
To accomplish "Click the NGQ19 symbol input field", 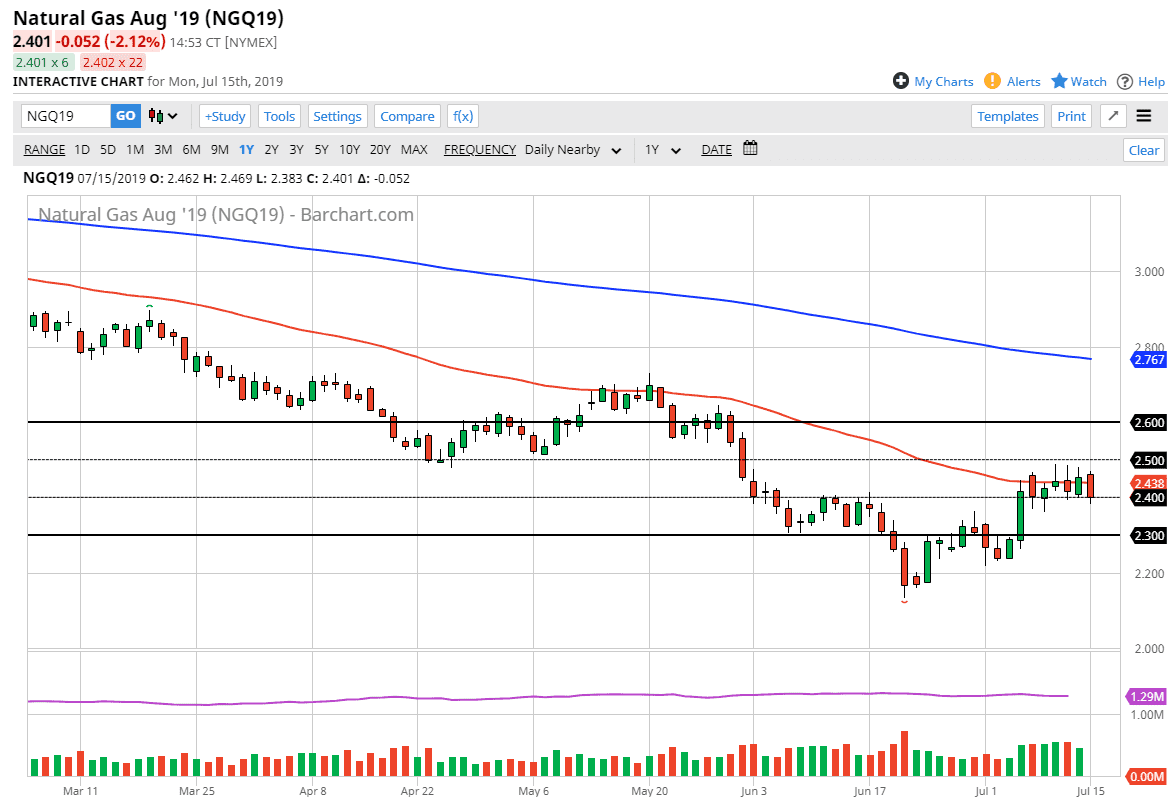I will (x=65, y=116).
